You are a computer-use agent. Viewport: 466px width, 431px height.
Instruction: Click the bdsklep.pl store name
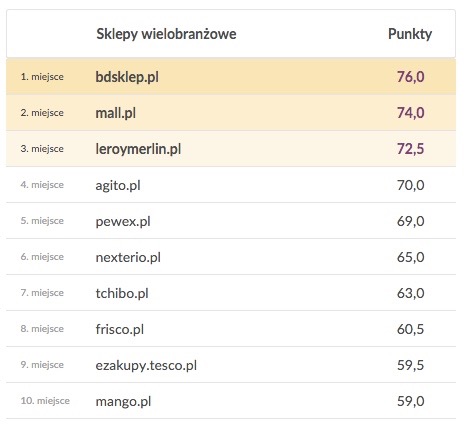point(127,77)
